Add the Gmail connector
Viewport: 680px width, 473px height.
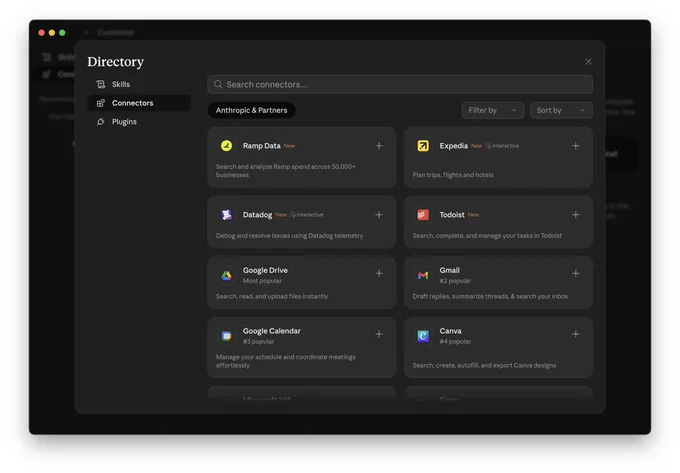(x=575, y=274)
